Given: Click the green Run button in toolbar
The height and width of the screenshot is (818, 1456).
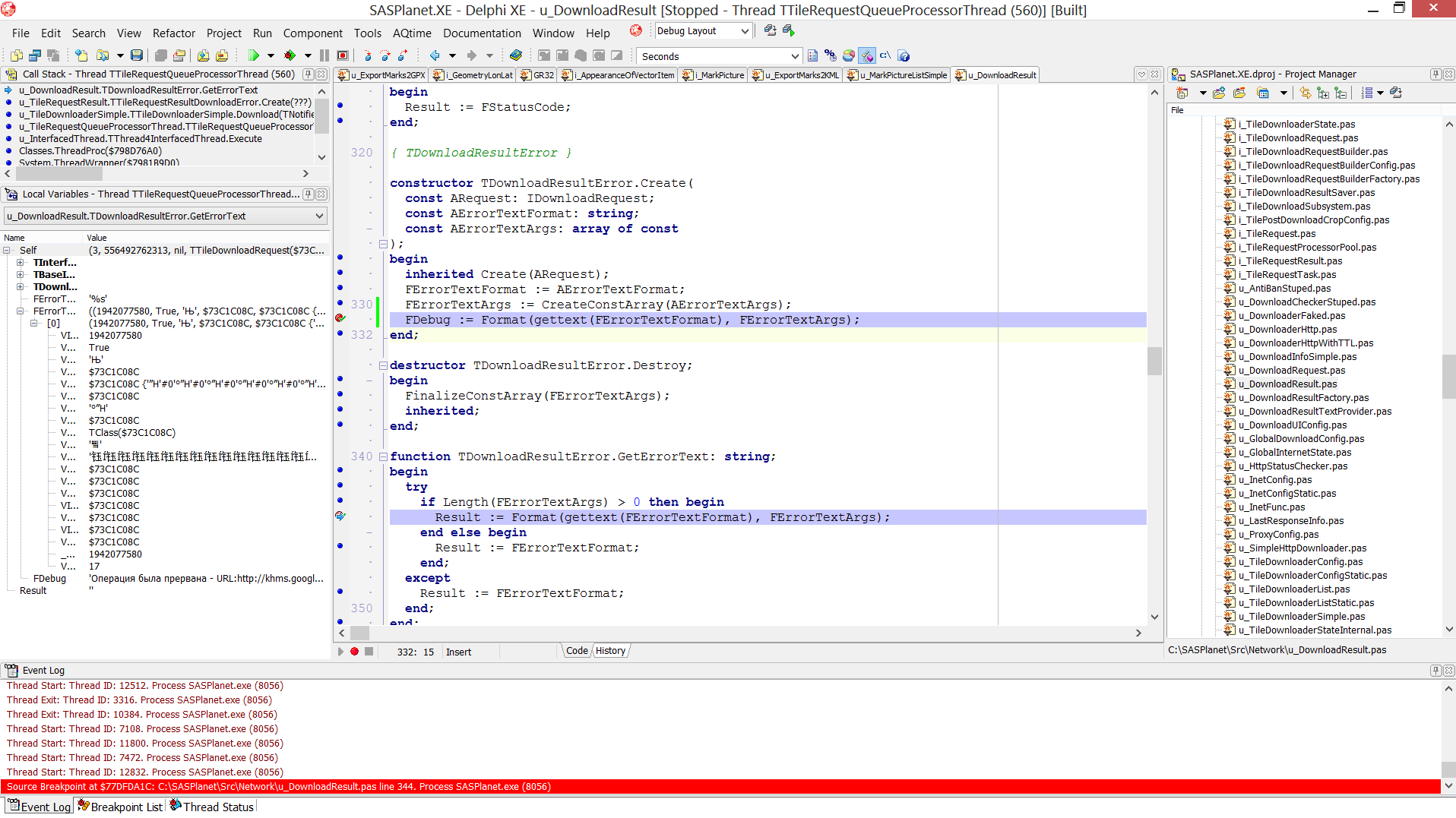Looking at the screenshot, I should coord(254,55).
